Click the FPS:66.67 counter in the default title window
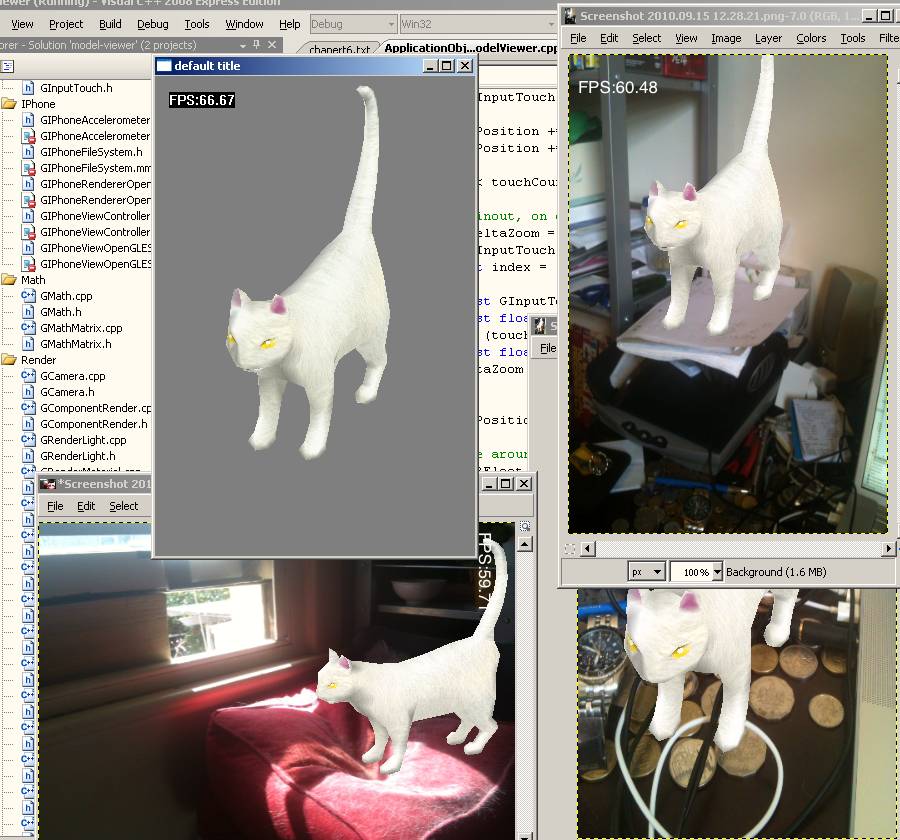This screenshot has height=840, width=900. point(202,100)
